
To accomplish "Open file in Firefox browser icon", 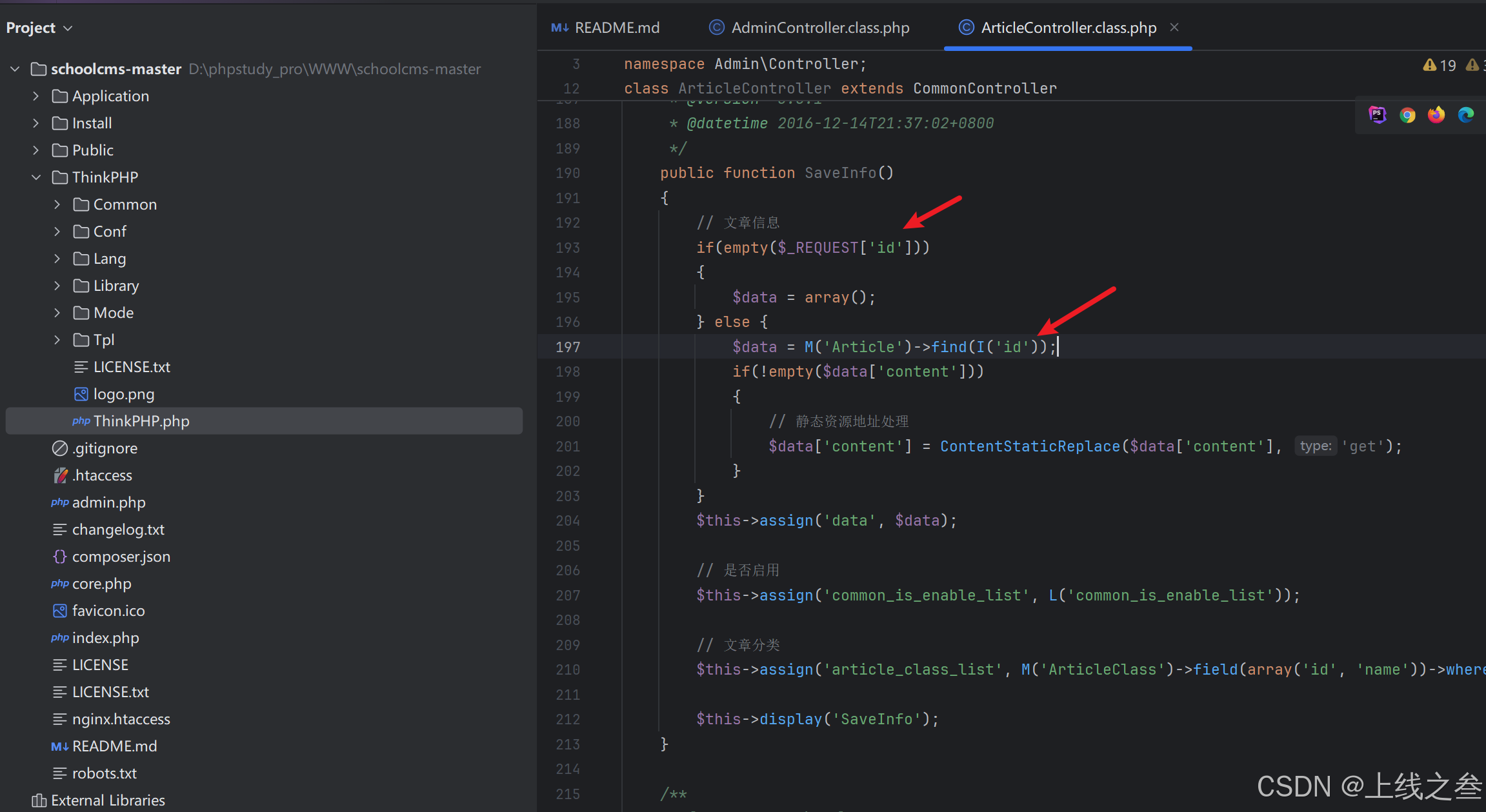I will [x=1436, y=115].
